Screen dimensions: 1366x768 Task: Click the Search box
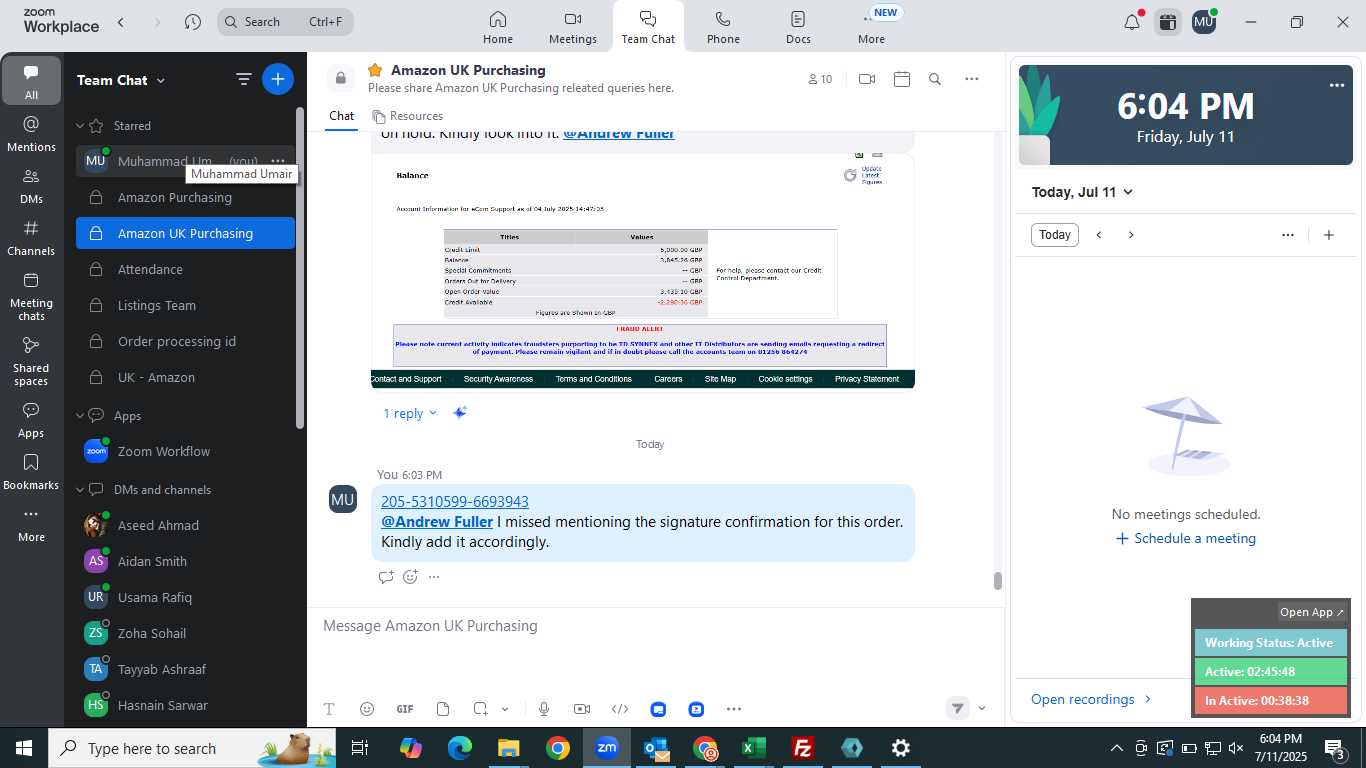pyautogui.click(x=285, y=22)
